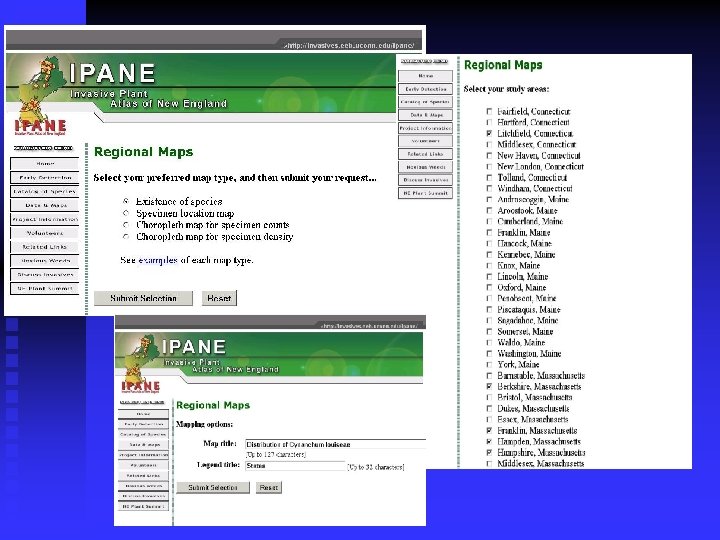Open Early Detection in the map type window menu
Image resolution: width=720 pixels, height=540 pixels.
[x=45, y=177]
